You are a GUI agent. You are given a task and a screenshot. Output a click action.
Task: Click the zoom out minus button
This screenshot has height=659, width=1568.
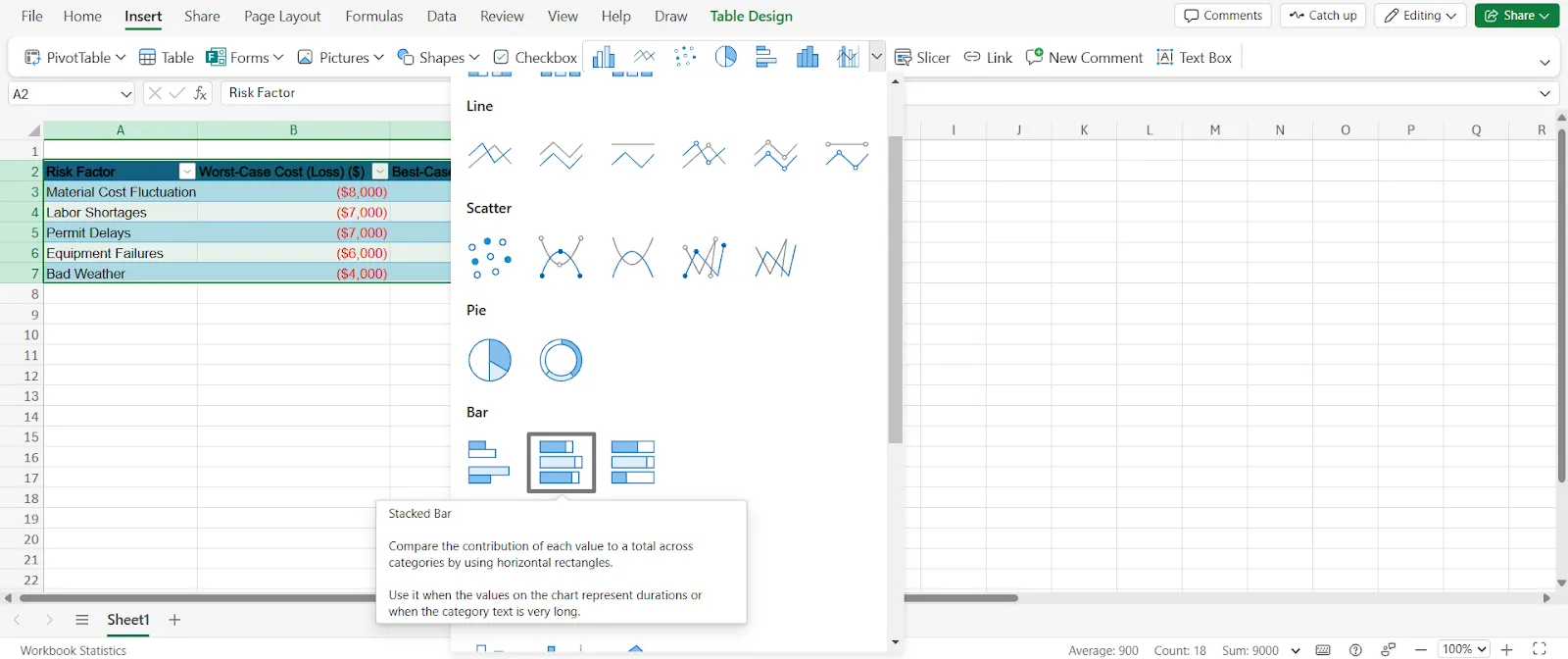click(x=1421, y=649)
